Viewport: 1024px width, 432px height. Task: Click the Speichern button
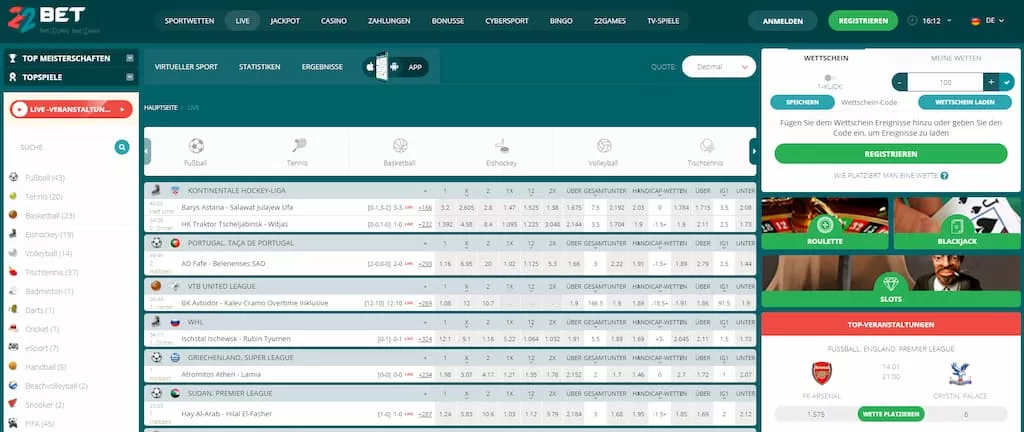(x=803, y=102)
